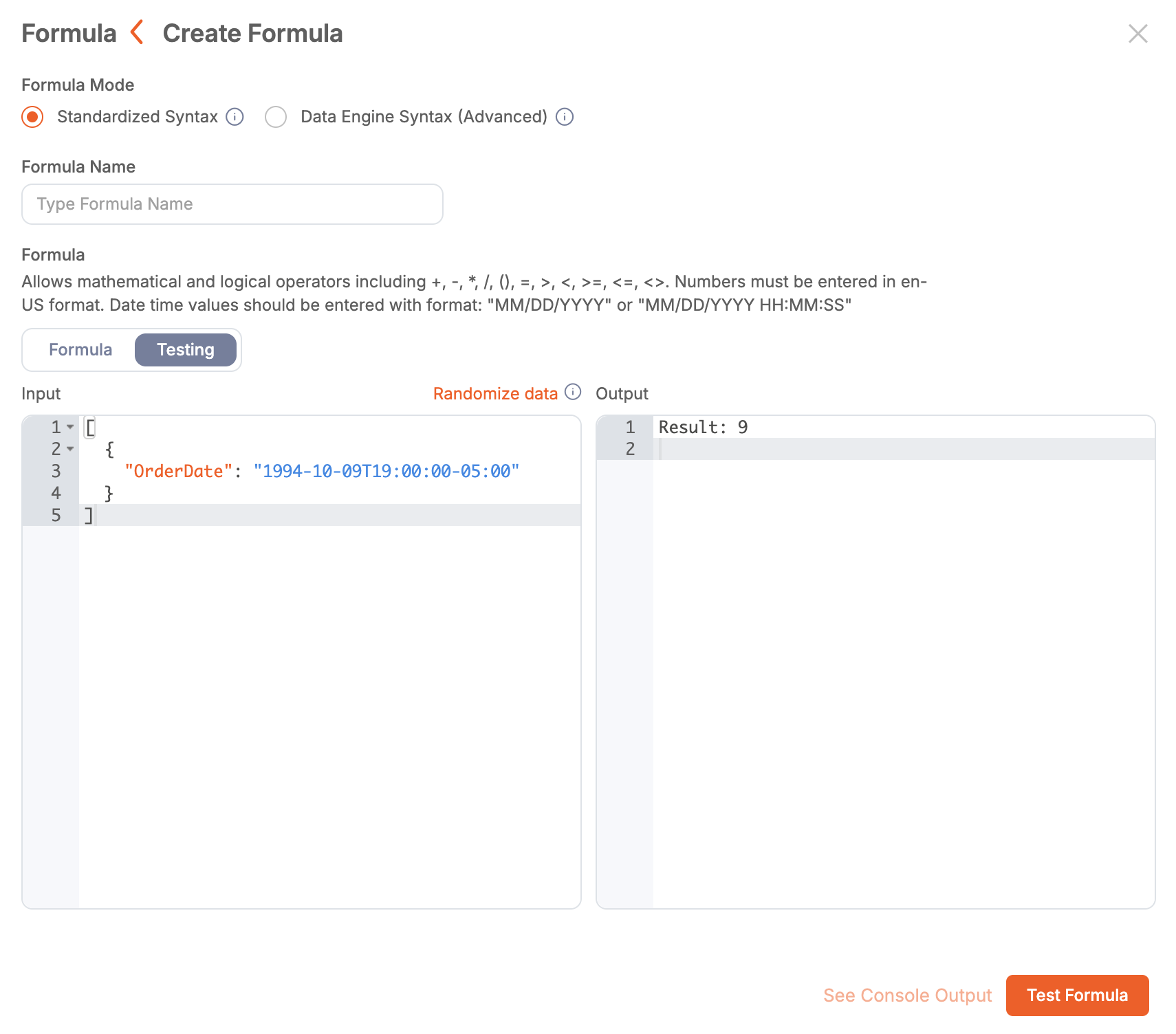Screen dimensions: 1176x1034
Task: Click the Randomize data link
Action: click(x=495, y=394)
